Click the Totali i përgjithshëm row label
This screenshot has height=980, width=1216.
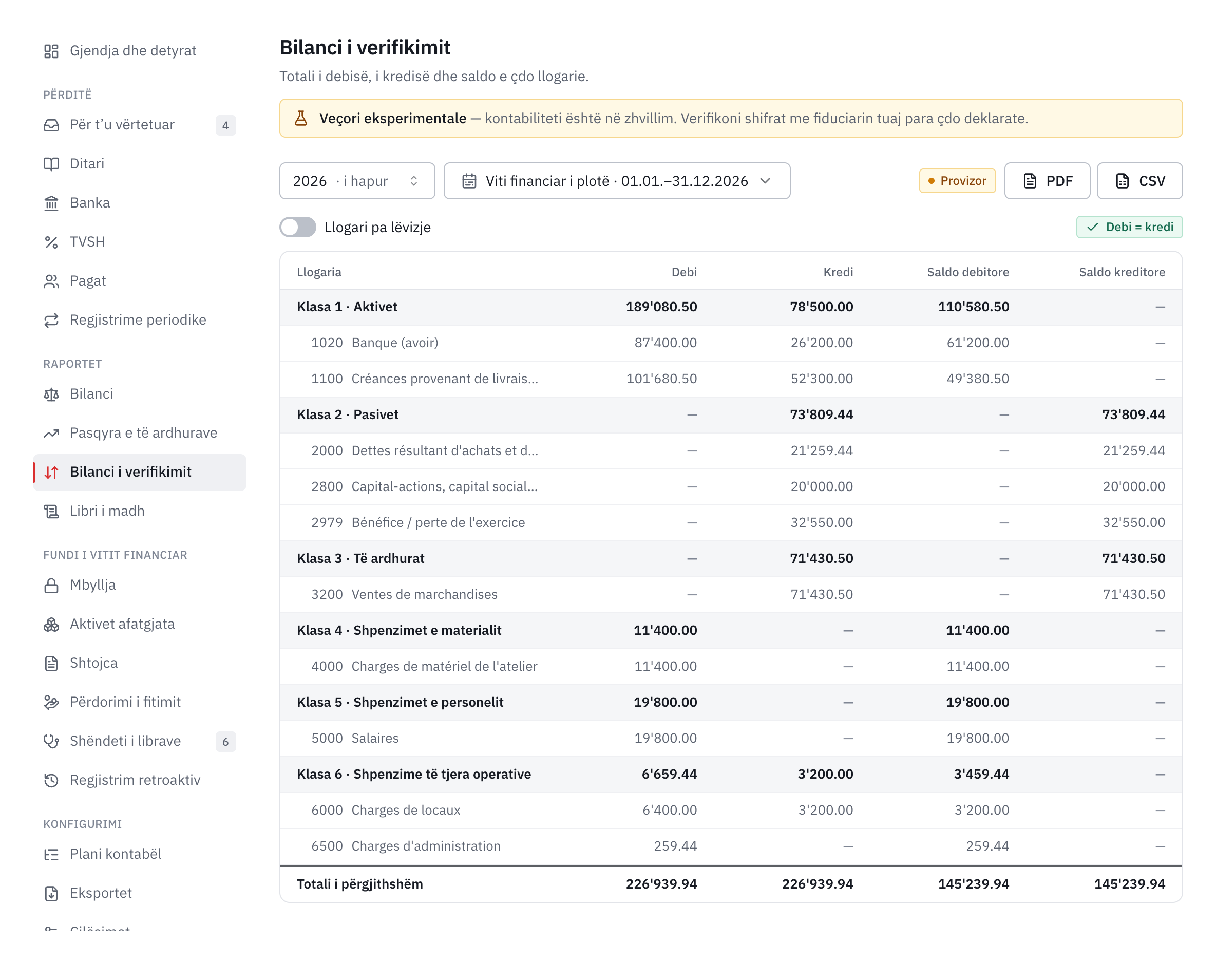360,884
